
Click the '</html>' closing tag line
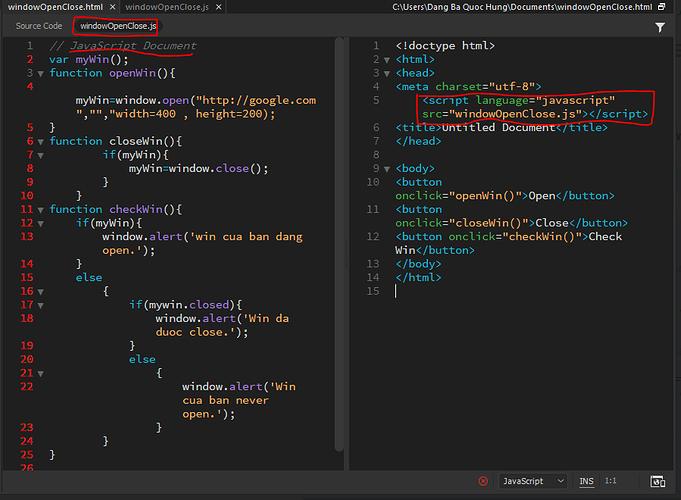tap(418, 277)
